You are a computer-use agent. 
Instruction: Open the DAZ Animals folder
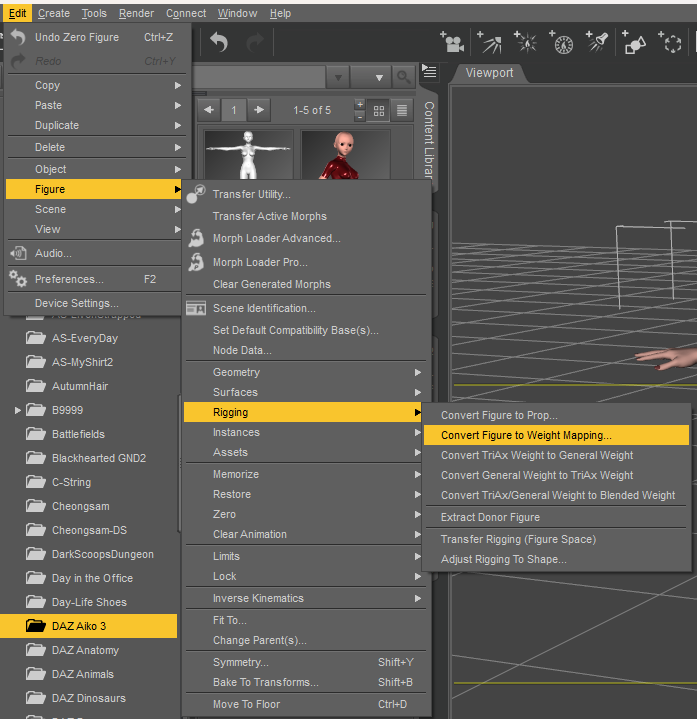[x=82, y=674]
